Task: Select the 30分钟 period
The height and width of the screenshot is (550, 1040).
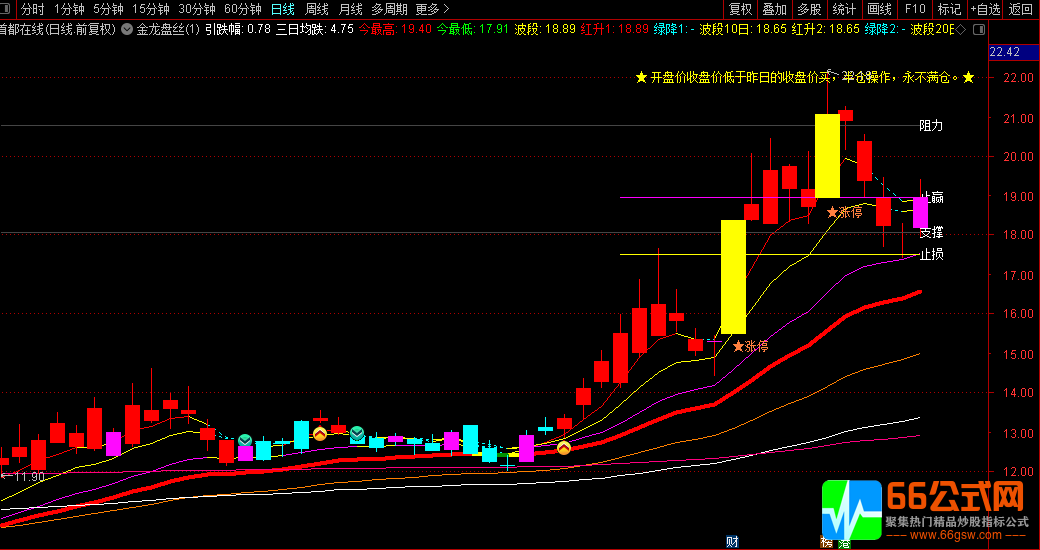Action: click(x=197, y=9)
